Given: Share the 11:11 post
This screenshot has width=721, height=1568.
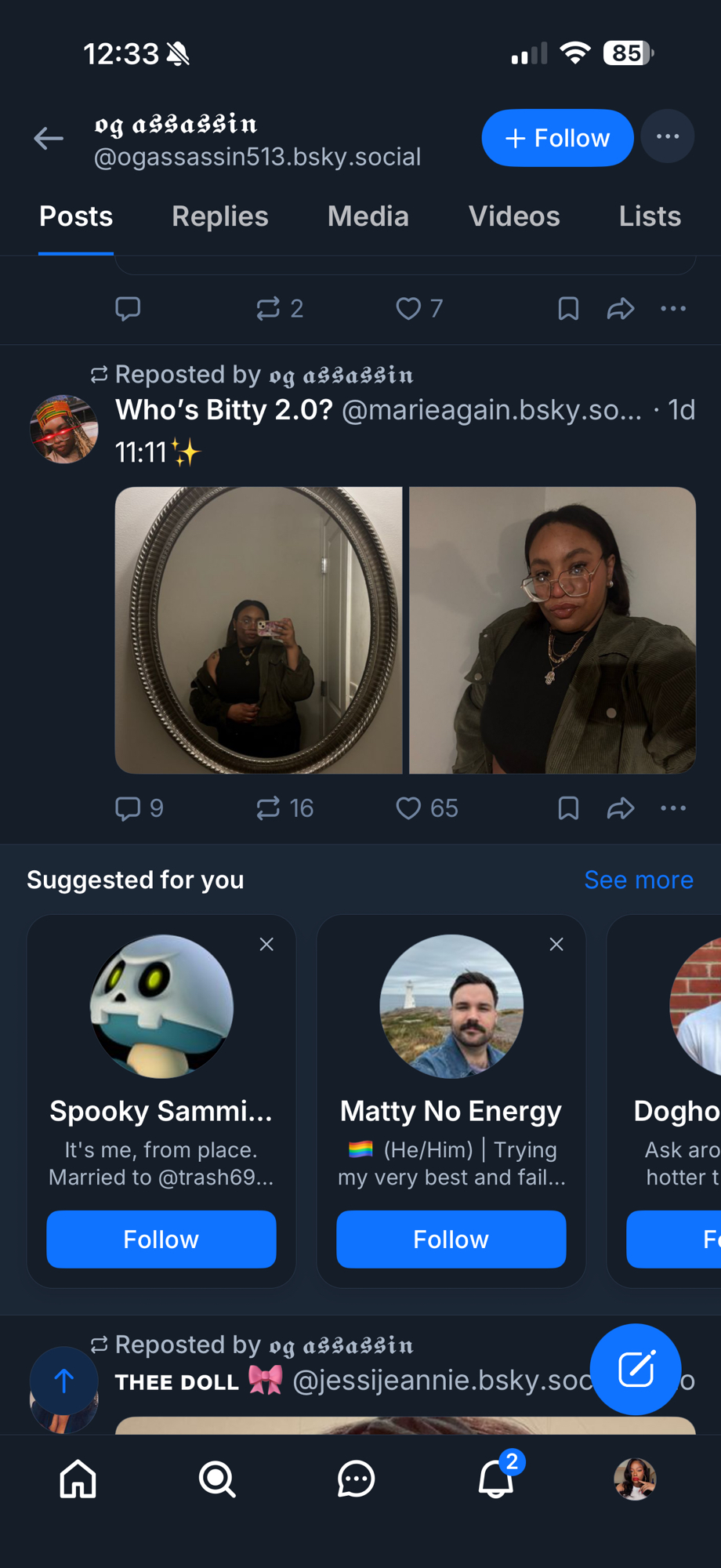Looking at the screenshot, I should pyautogui.click(x=621, y=808).
